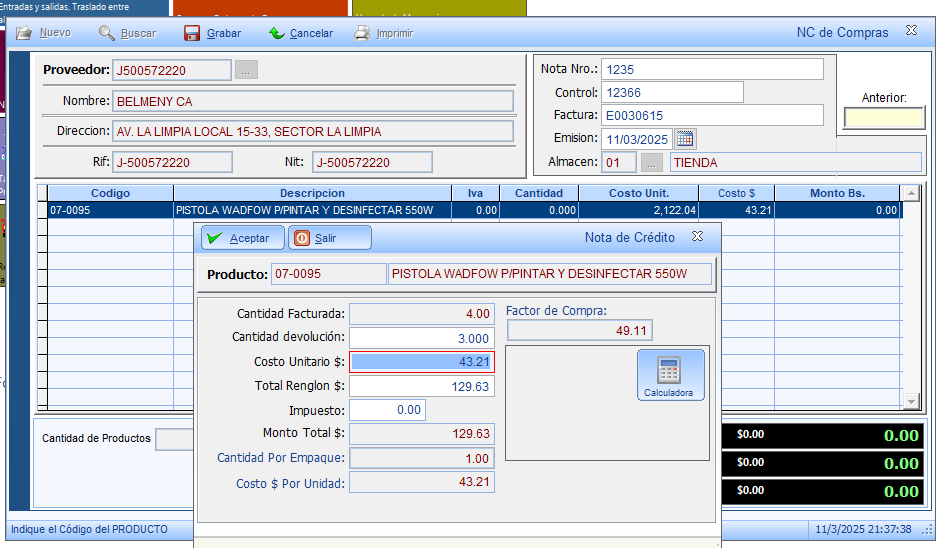Click the Buscar magnifier icon
Viewport: 947px width, 548px height.
coord(107,33)
